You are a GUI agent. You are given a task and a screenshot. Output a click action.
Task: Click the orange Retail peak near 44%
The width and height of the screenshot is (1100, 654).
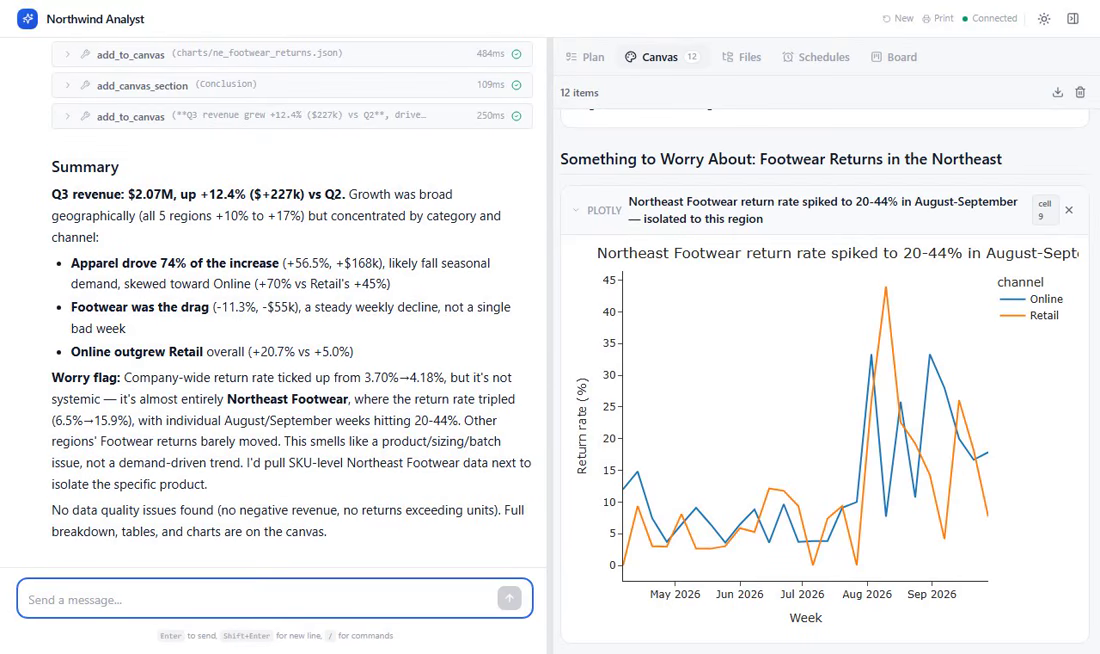pos(886,287)
